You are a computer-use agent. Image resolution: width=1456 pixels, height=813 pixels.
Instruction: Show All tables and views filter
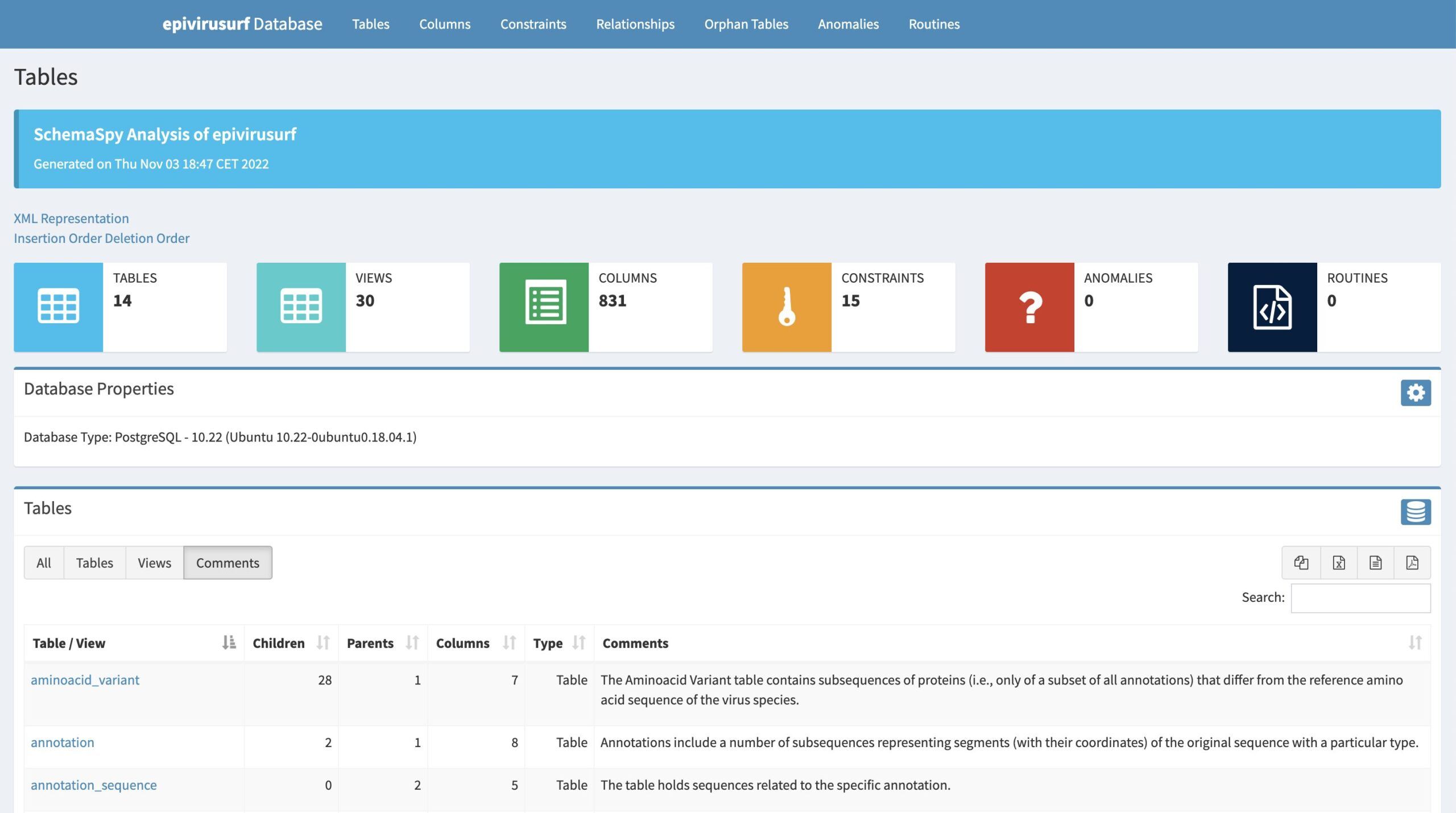pos(44,563)
